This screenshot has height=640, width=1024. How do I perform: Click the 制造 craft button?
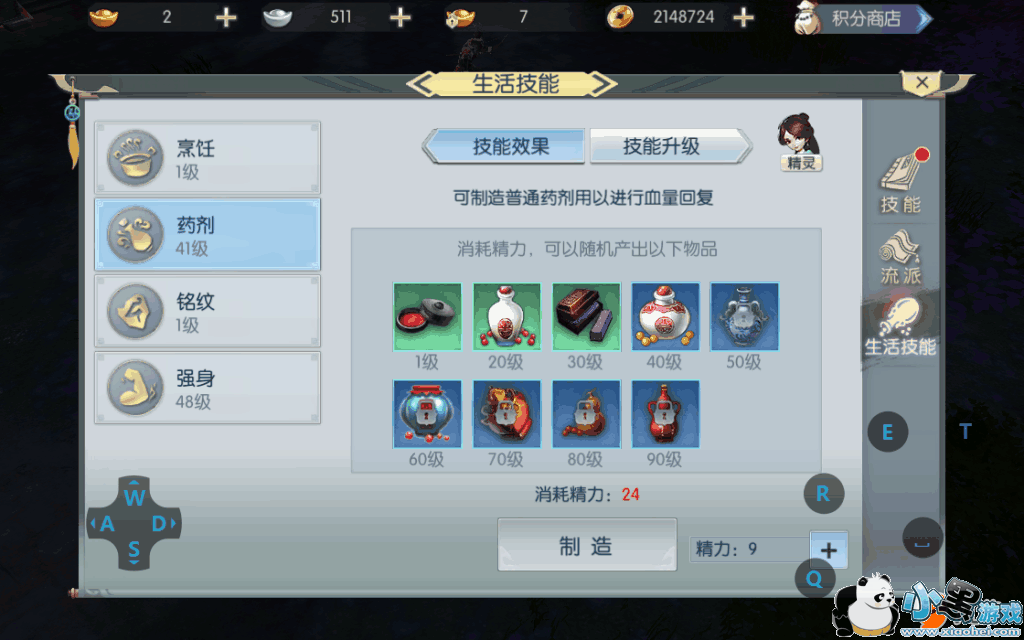click(587, 545)
